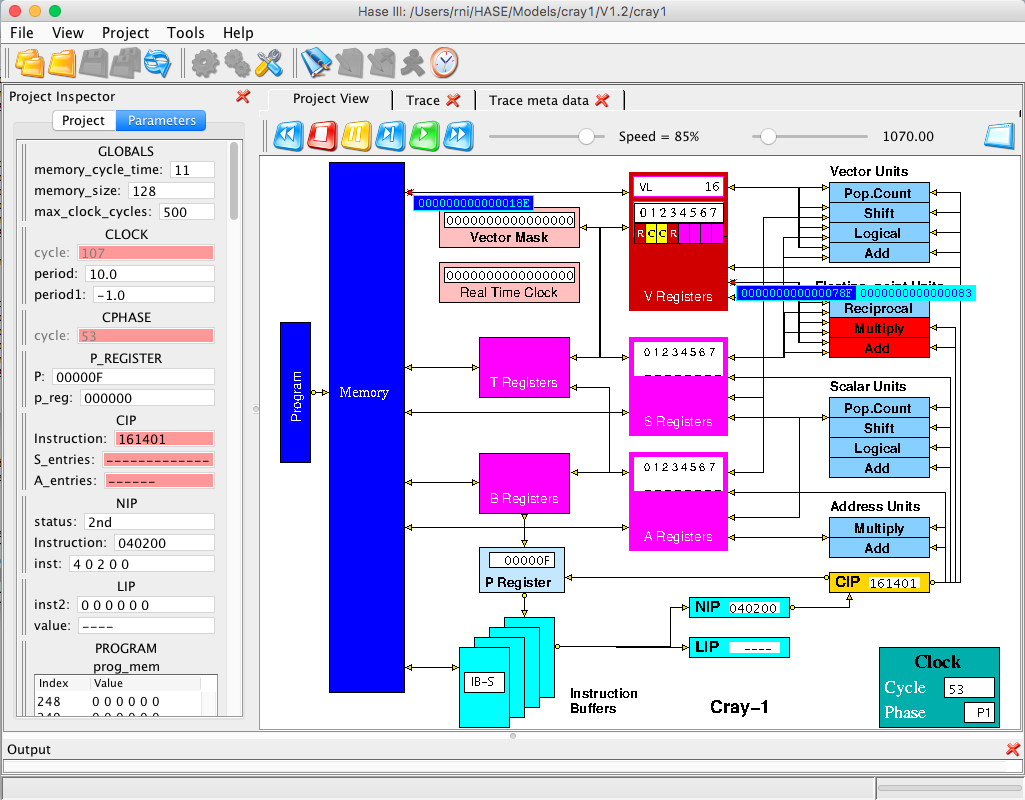The image size is (1025, 800).
Task: Open the File menu
Action: (x=22, y=33)
